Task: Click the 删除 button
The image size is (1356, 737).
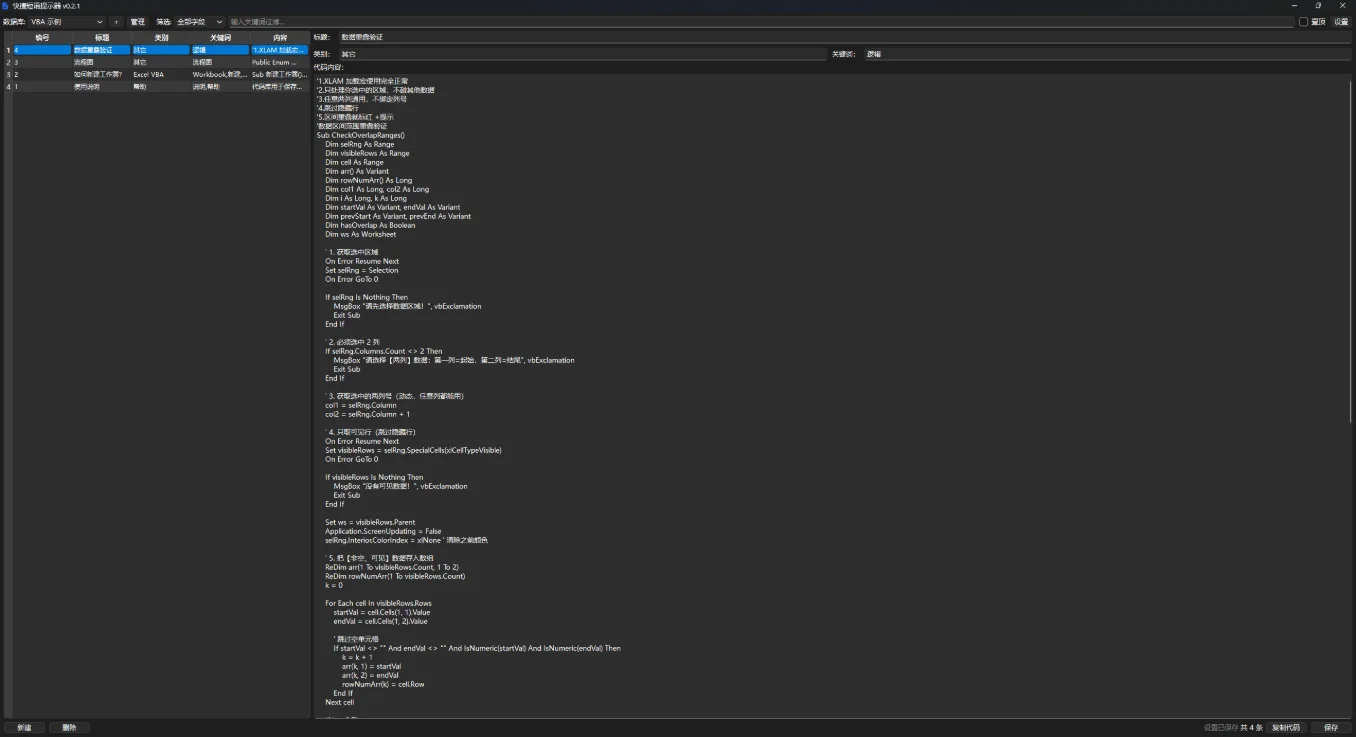Action: coord(69,727)
